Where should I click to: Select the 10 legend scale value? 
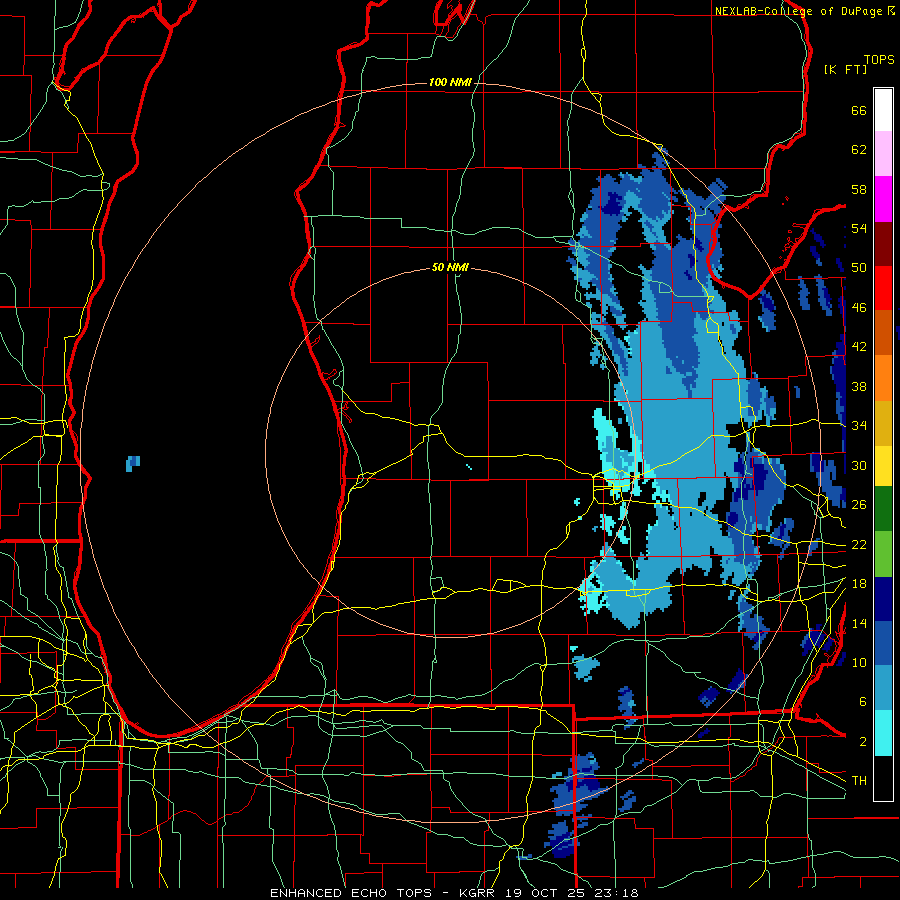[859, 662]
